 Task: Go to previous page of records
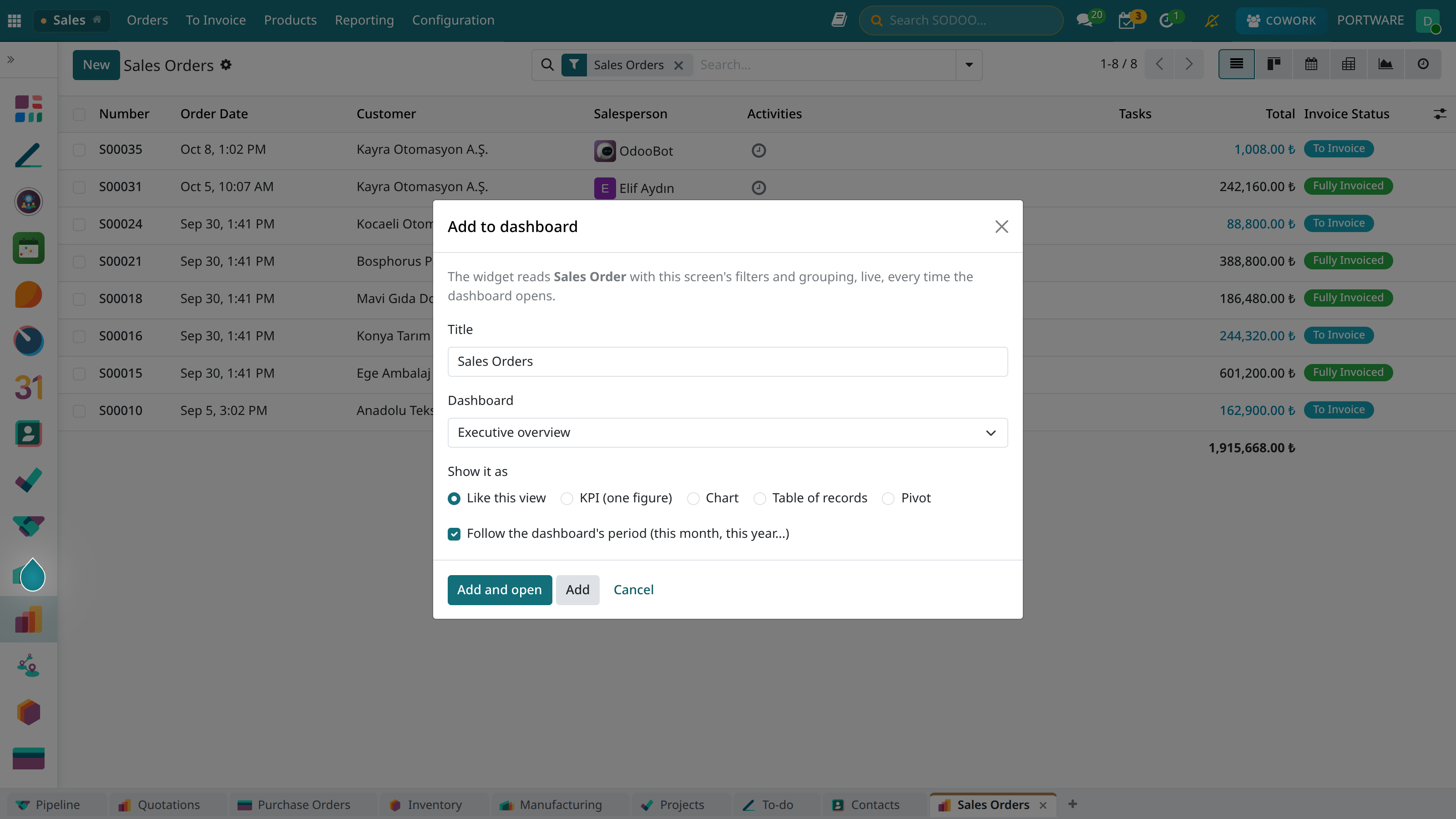tap(1159, 65)
